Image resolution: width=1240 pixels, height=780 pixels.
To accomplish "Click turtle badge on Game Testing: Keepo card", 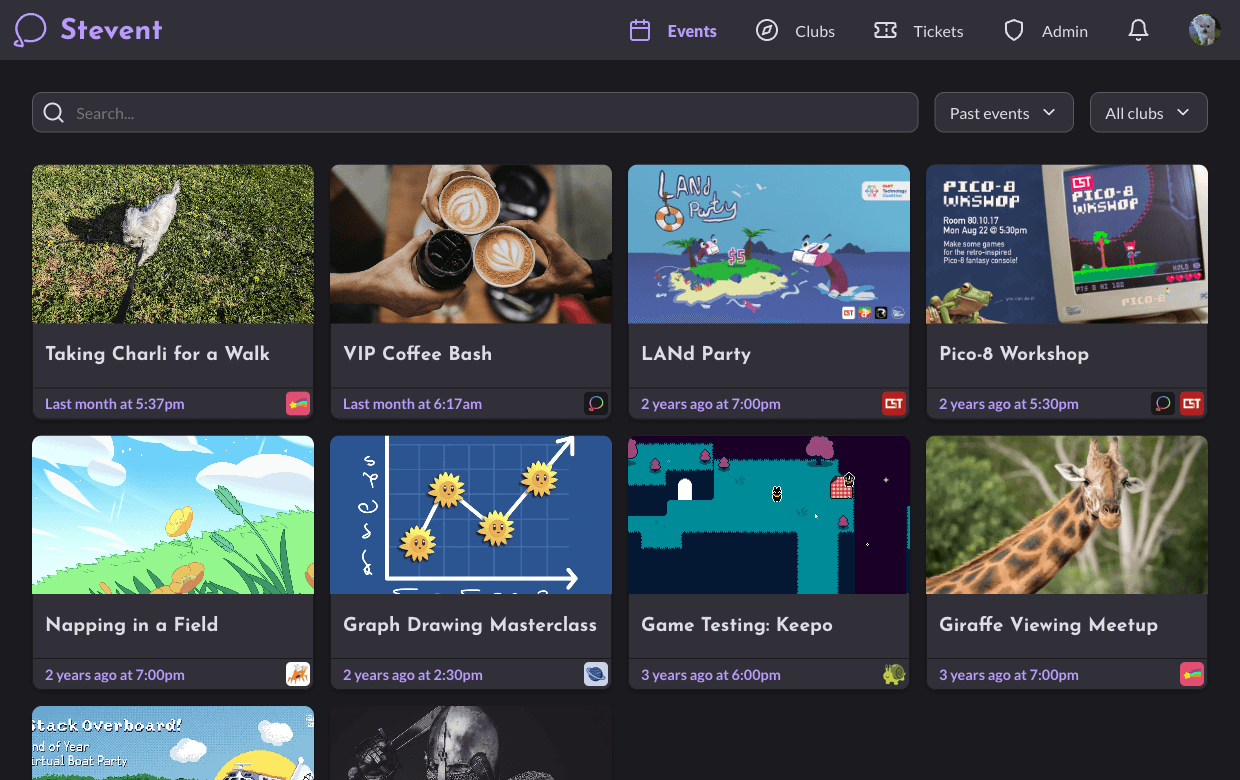I will pyautogui.click(x=894, y=674).
